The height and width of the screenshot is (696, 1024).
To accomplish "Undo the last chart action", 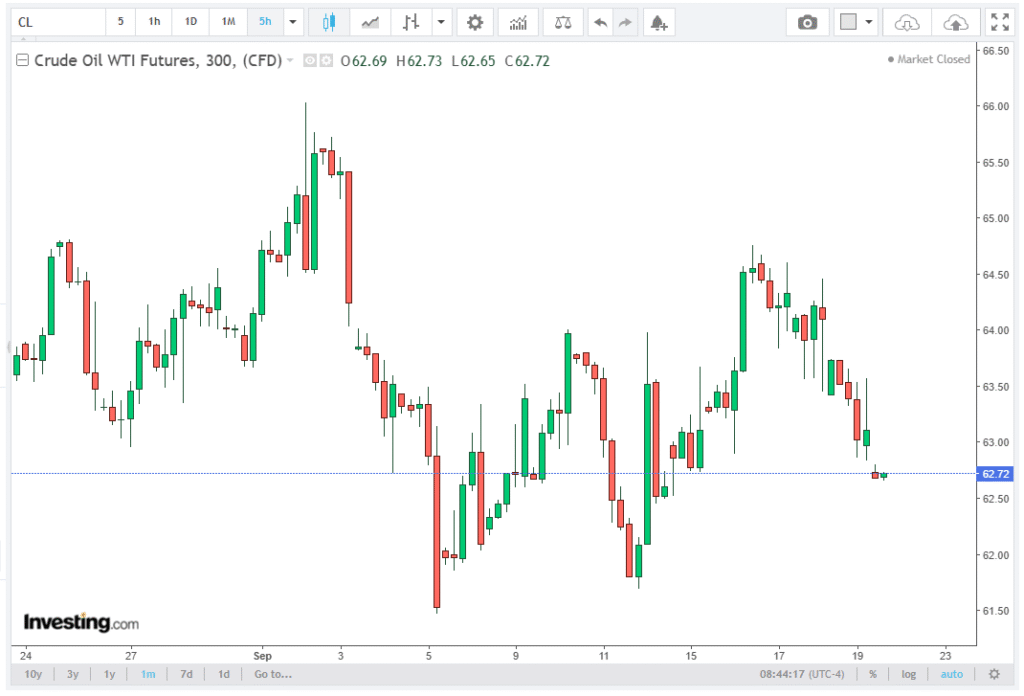I will 599,22.
